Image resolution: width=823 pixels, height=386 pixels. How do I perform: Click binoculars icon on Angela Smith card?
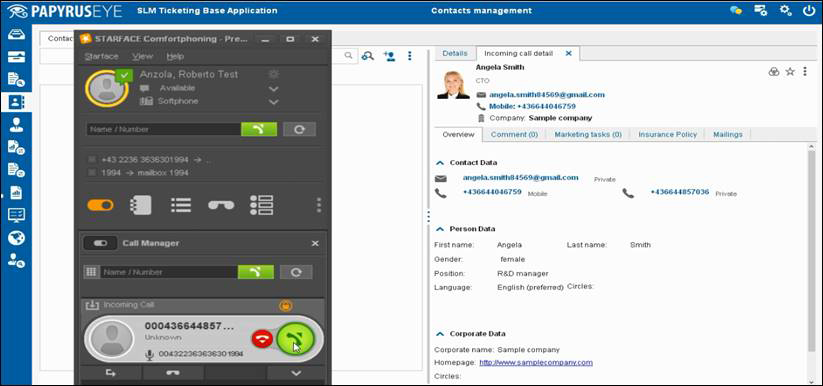(x=774, y=72)
